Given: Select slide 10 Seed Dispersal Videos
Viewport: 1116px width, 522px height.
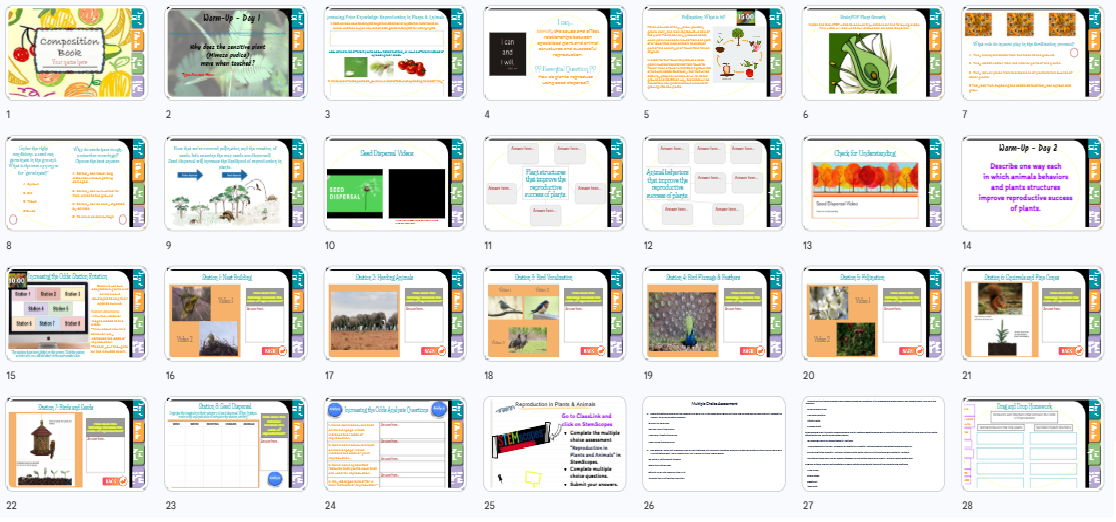Looking at the screenshot, I should point(395,184).
